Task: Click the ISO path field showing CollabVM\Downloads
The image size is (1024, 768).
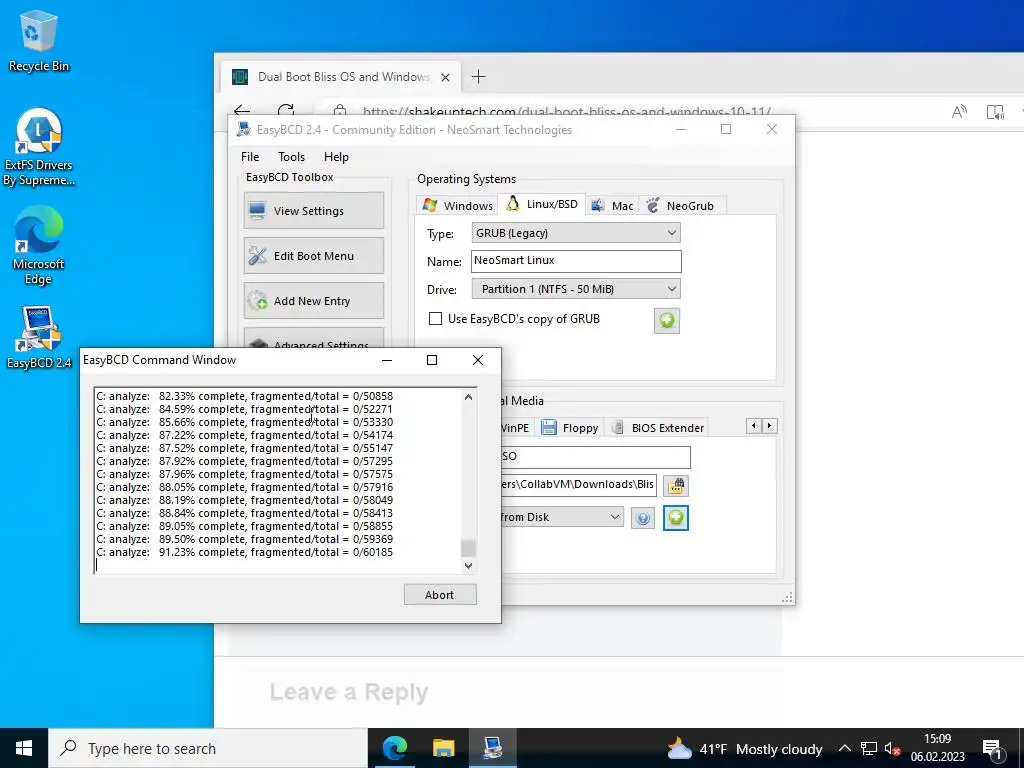Action: pos(579,485)
